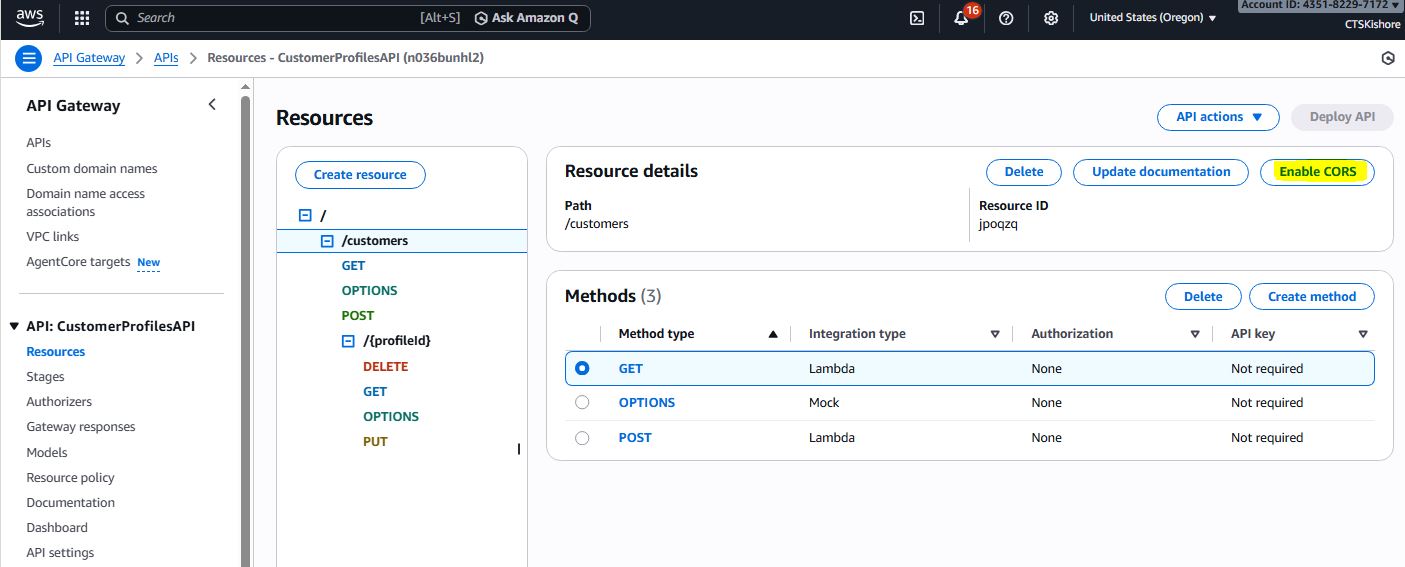The width and height of the screenshot is (1405, 567).
Task: Open the United States (Oregon) region selector
Action: point(1152,18)
